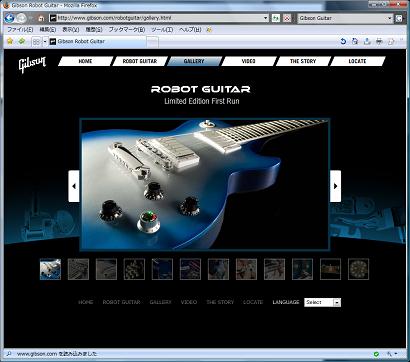Viewport: 410px width, 362px height.
Task: Click the magnifier icon in the status bar
Action: [9, 354]
